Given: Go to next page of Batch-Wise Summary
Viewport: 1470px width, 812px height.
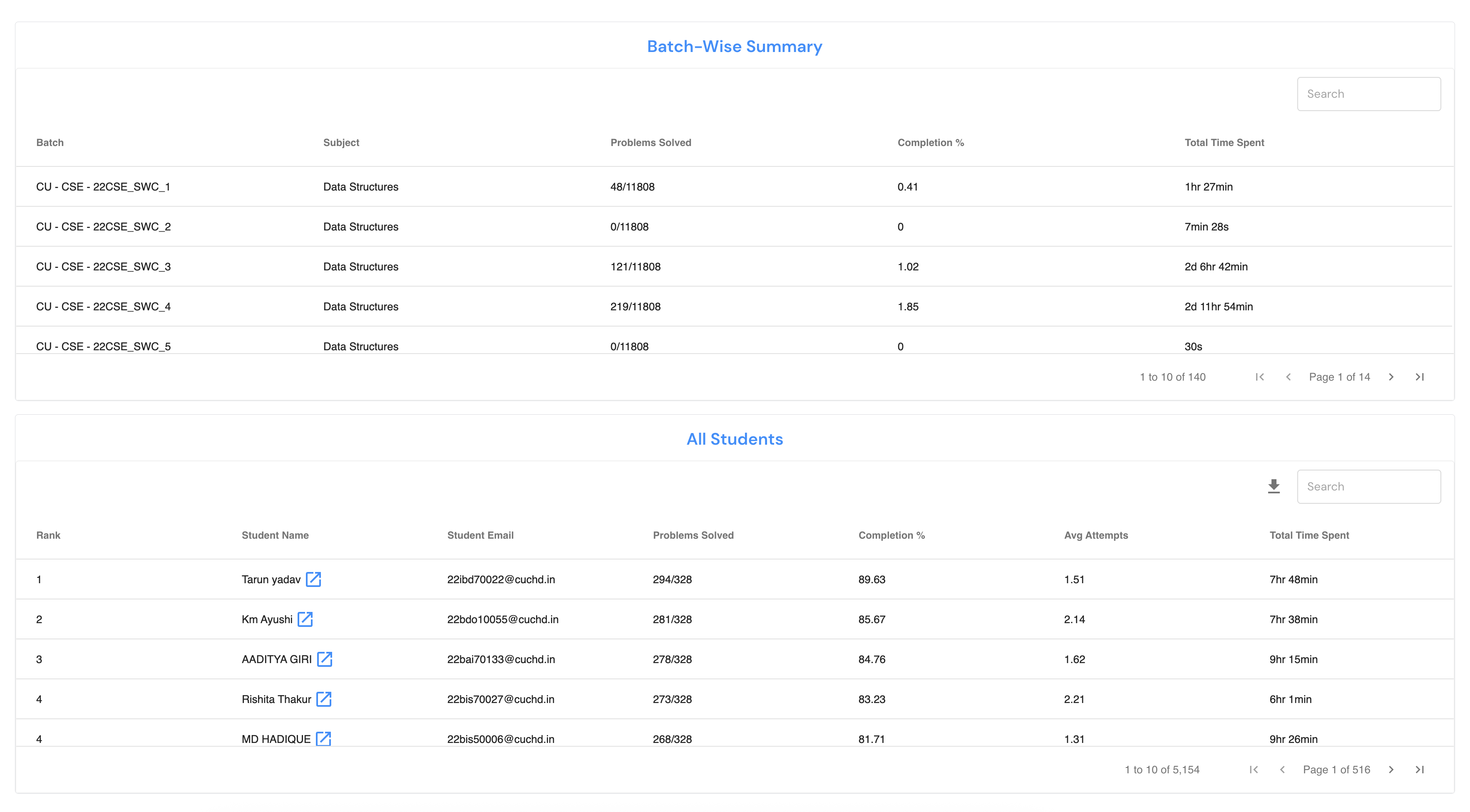Looking at the screenshot, I should click(1391, 377).
